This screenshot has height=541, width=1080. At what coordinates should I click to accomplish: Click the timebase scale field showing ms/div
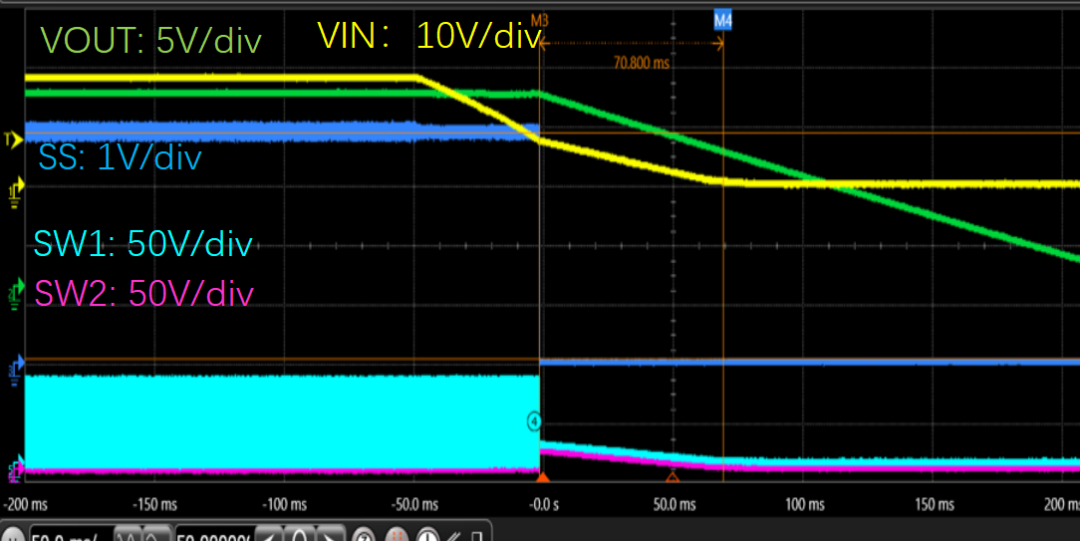pyautogui.click(x=70, y=534)
